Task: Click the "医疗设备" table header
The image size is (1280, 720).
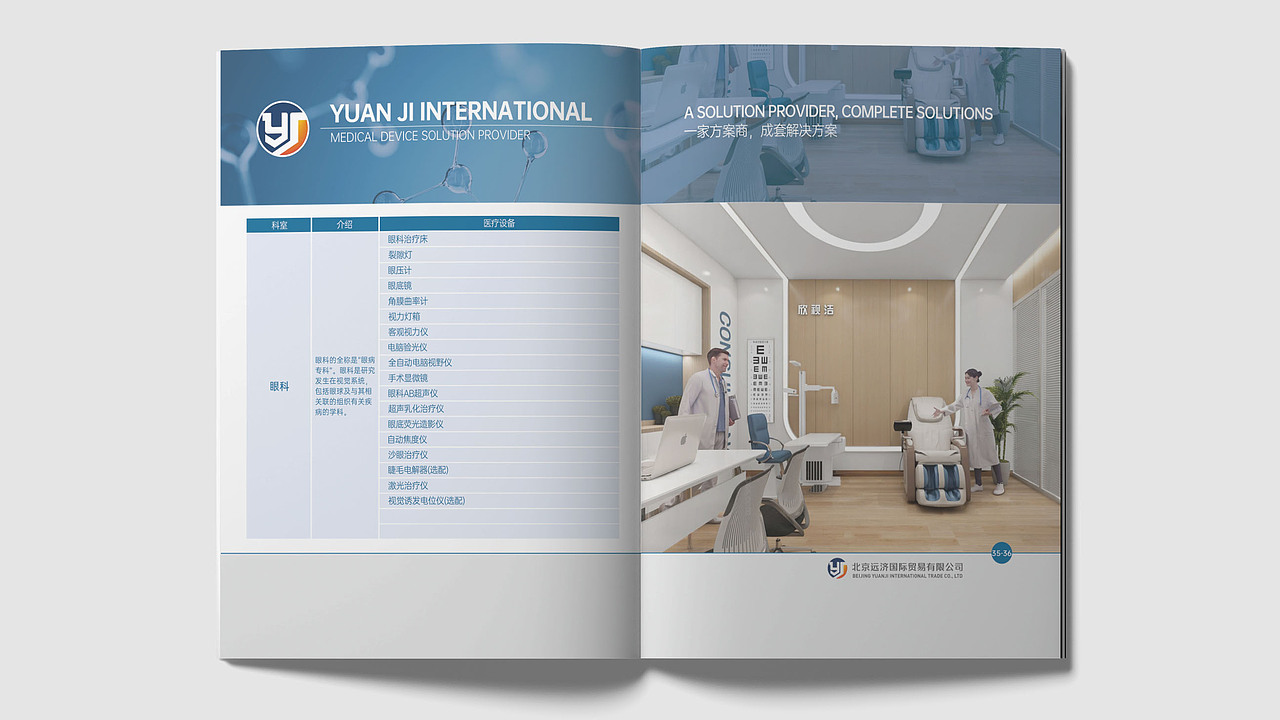Action: [499, 224]
